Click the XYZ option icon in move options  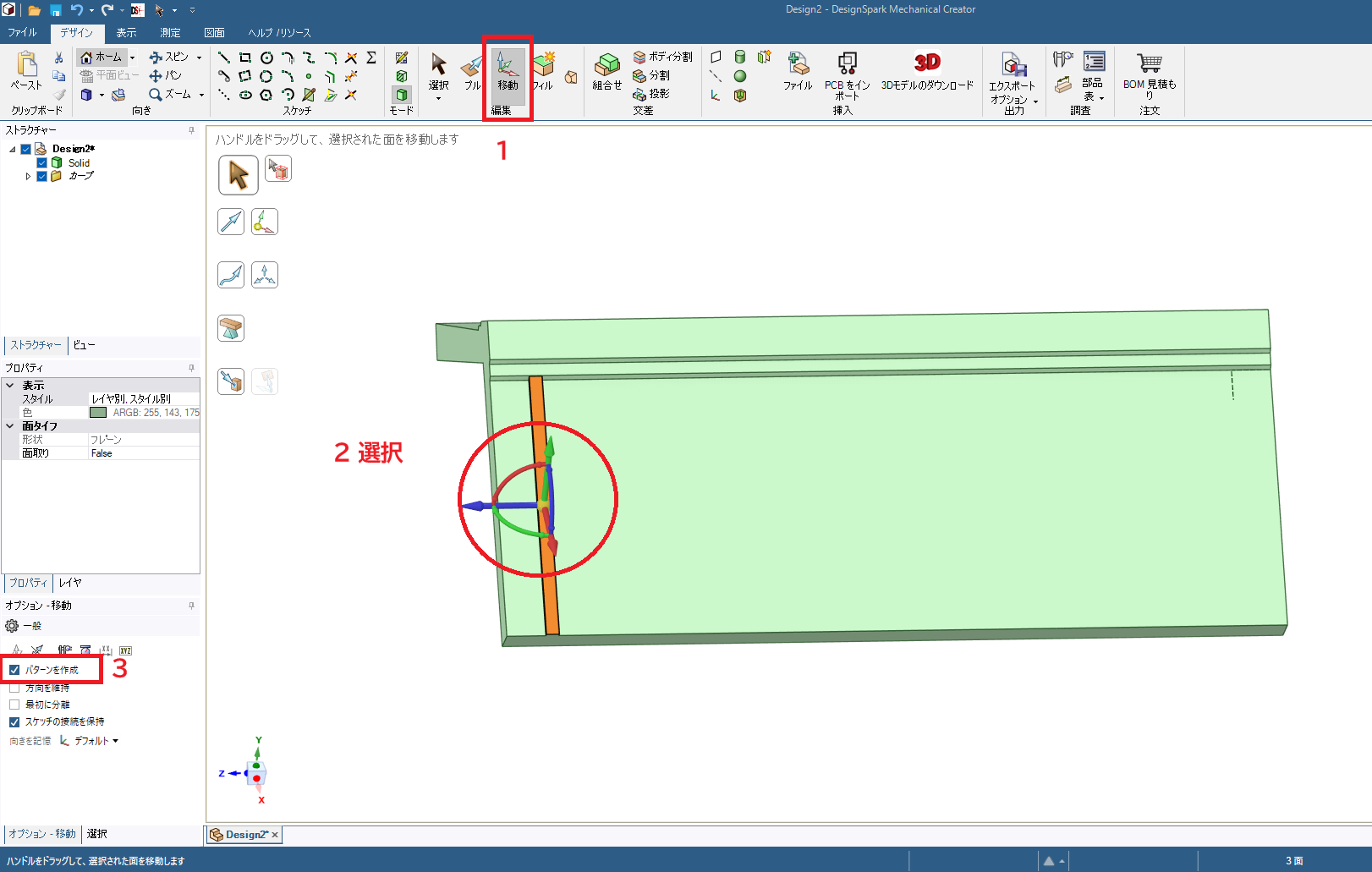tap(125, 650)
